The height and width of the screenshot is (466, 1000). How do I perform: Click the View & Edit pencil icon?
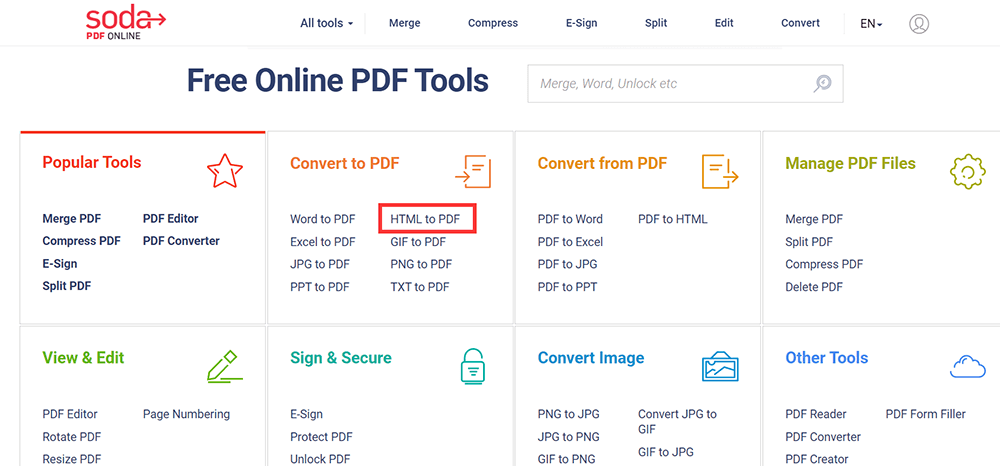pos(224,366)
